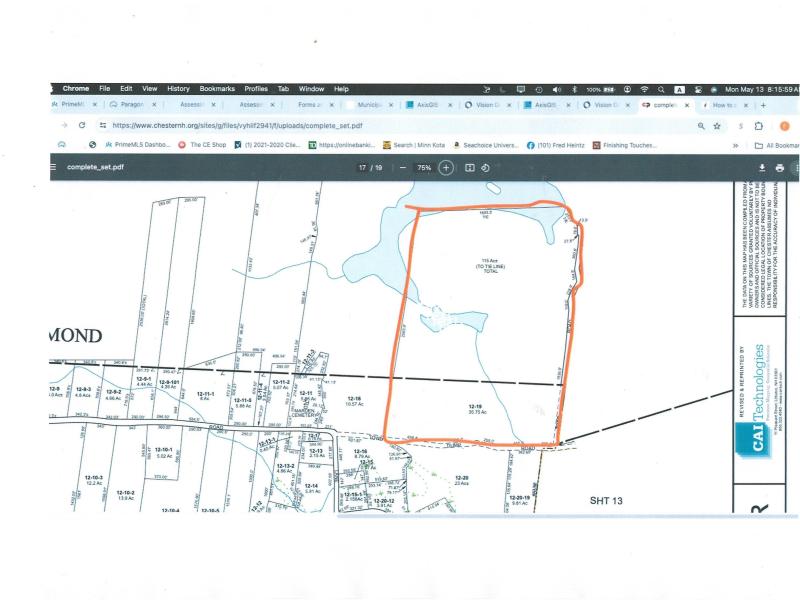Open the All Bookmarks folder

pyautogui.click(x=777, y=145)
